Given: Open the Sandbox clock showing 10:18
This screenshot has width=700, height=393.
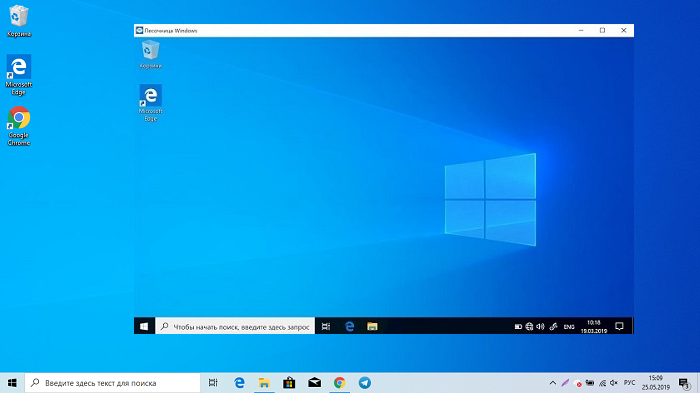Looking at the screenshot, I should click(x=594, y=326).
